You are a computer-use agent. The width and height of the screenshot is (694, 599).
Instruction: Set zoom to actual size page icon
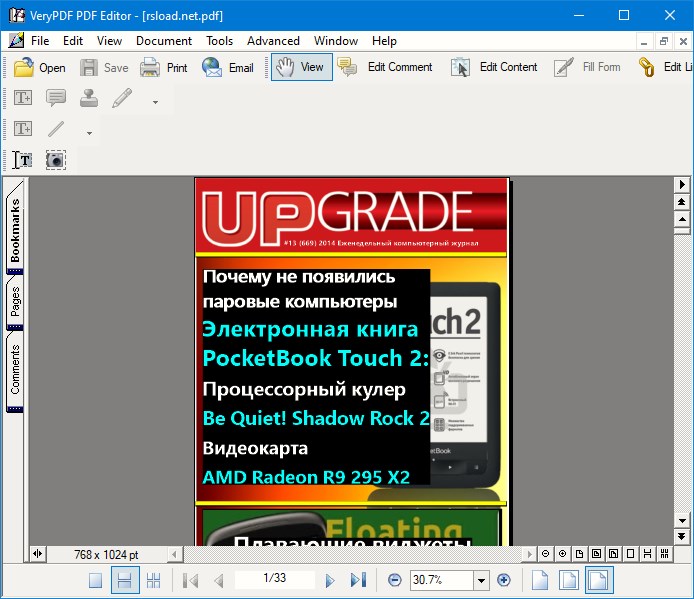coord(540,580)
